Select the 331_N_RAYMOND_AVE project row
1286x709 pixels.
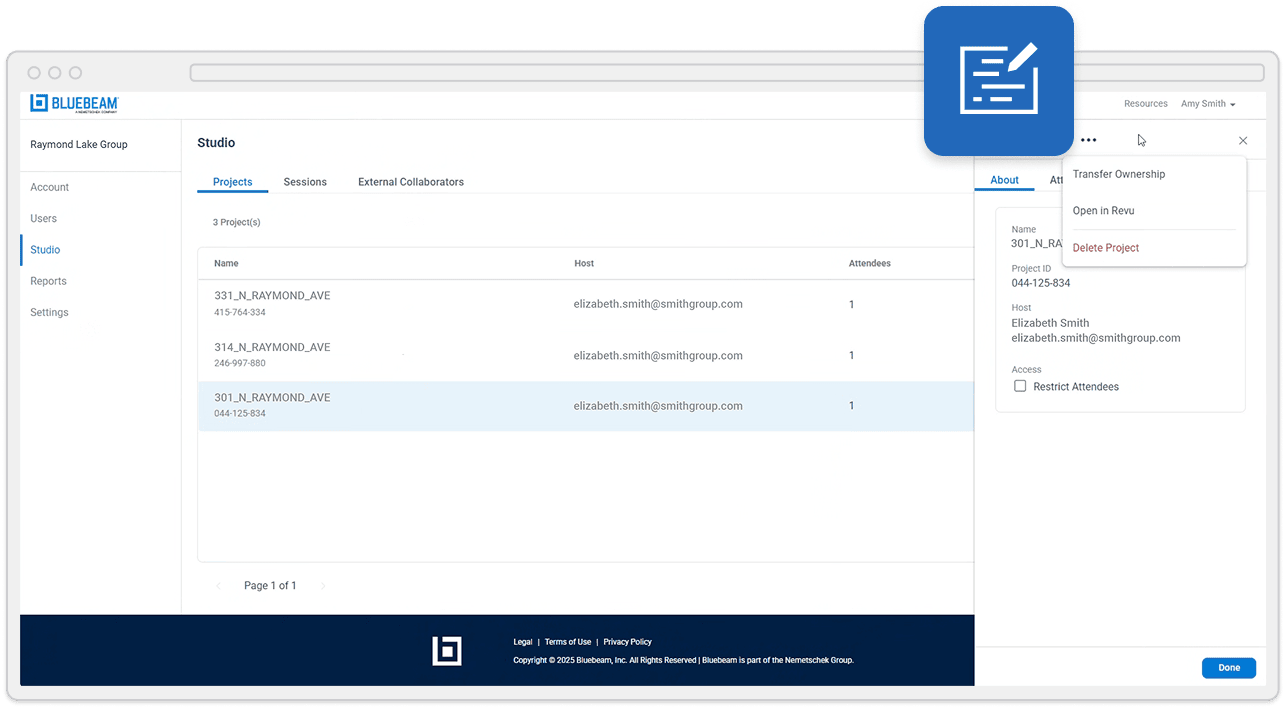[400, 303]
